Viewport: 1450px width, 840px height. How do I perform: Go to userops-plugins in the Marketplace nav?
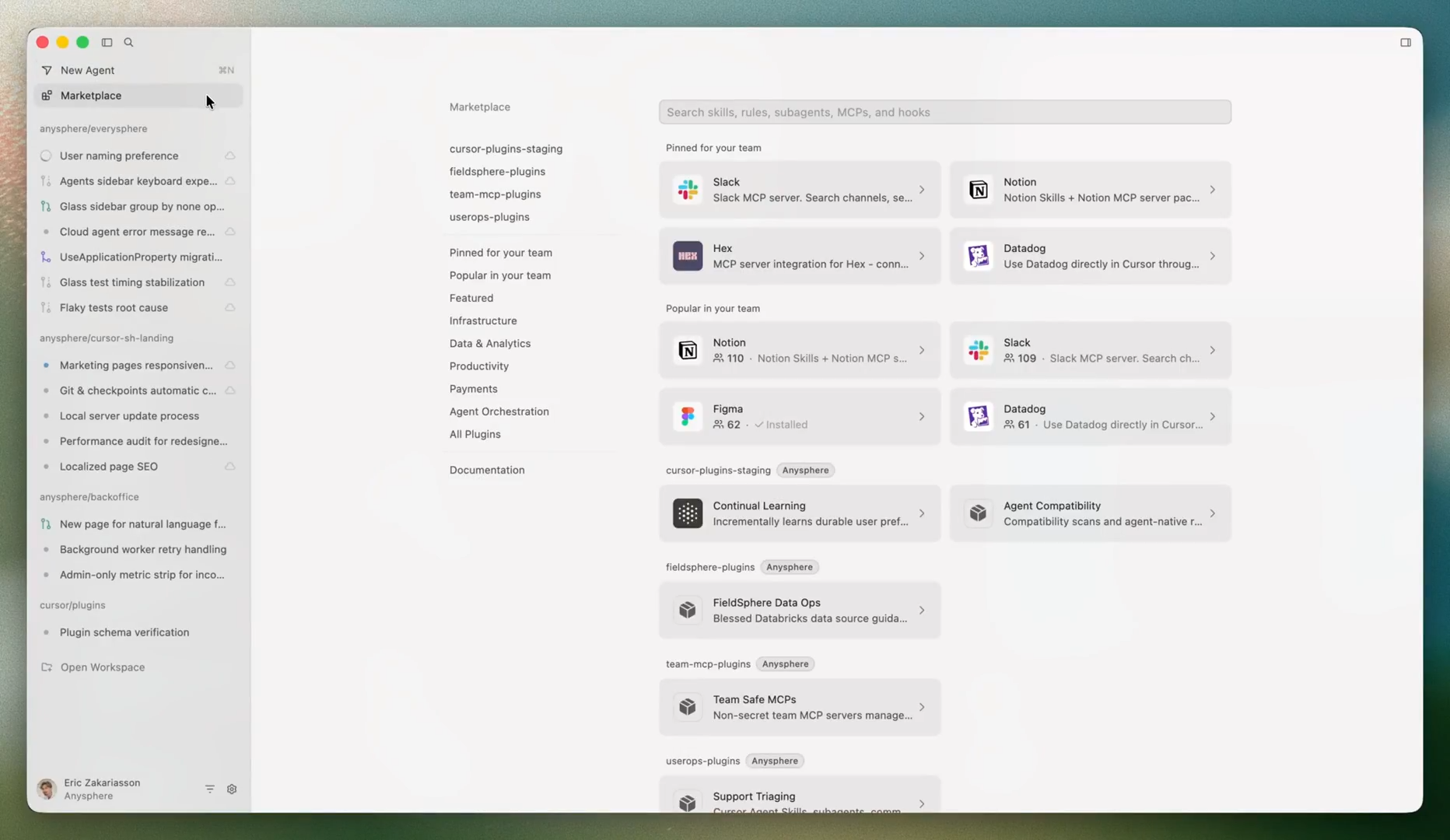click(x=489, y=217)
